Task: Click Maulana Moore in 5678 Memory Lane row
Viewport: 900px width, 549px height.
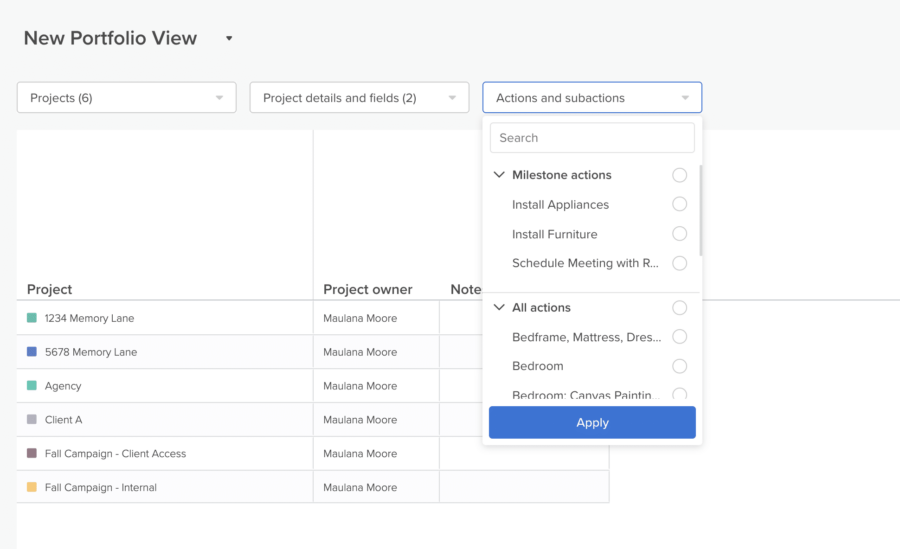Action: coord(360,352)
